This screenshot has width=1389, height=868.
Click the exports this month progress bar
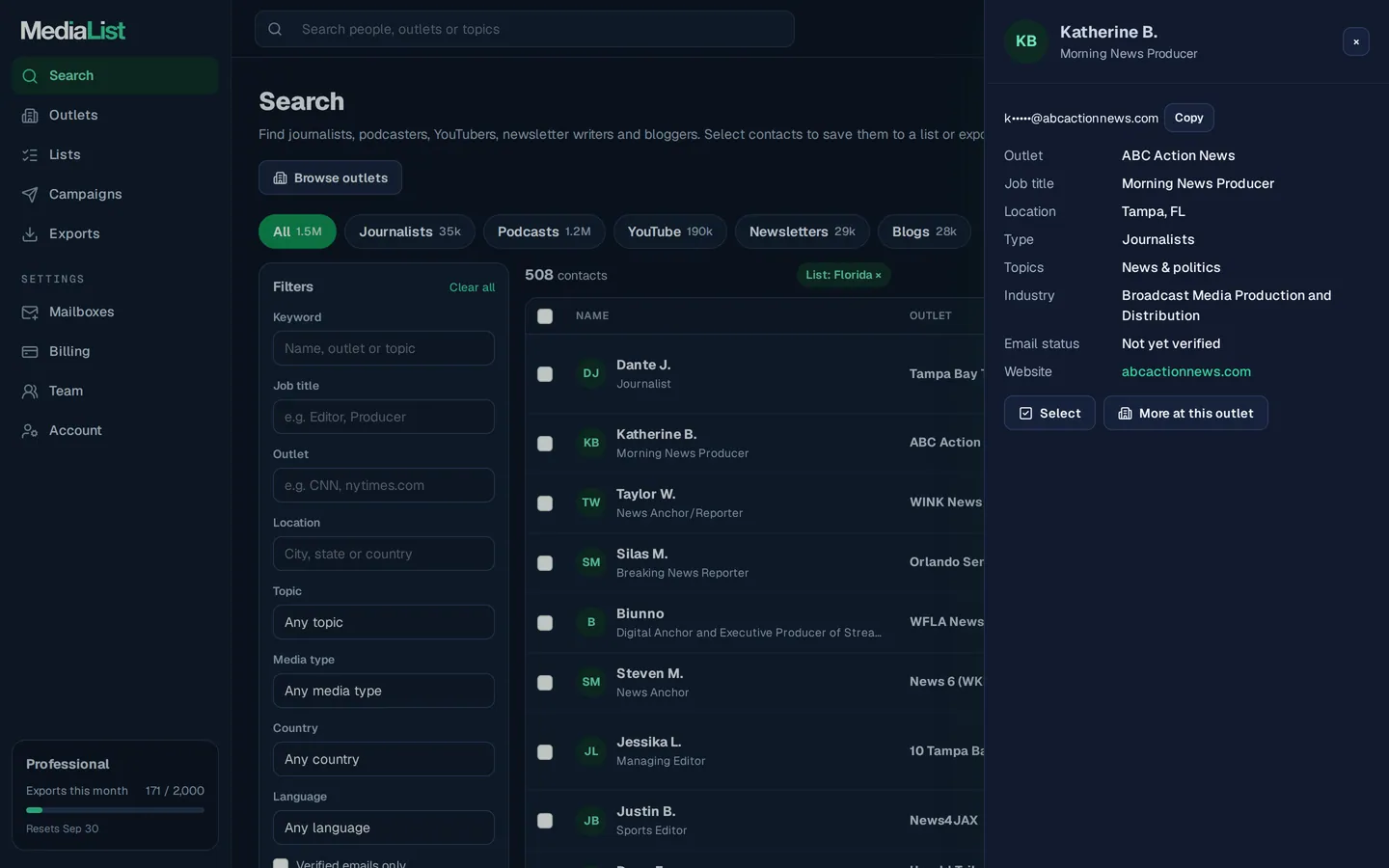pos(115,810)
